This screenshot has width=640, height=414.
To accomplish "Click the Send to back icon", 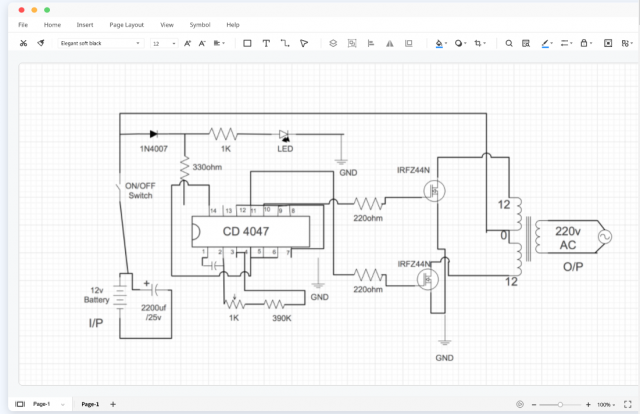I will click(x=409, y=43).
